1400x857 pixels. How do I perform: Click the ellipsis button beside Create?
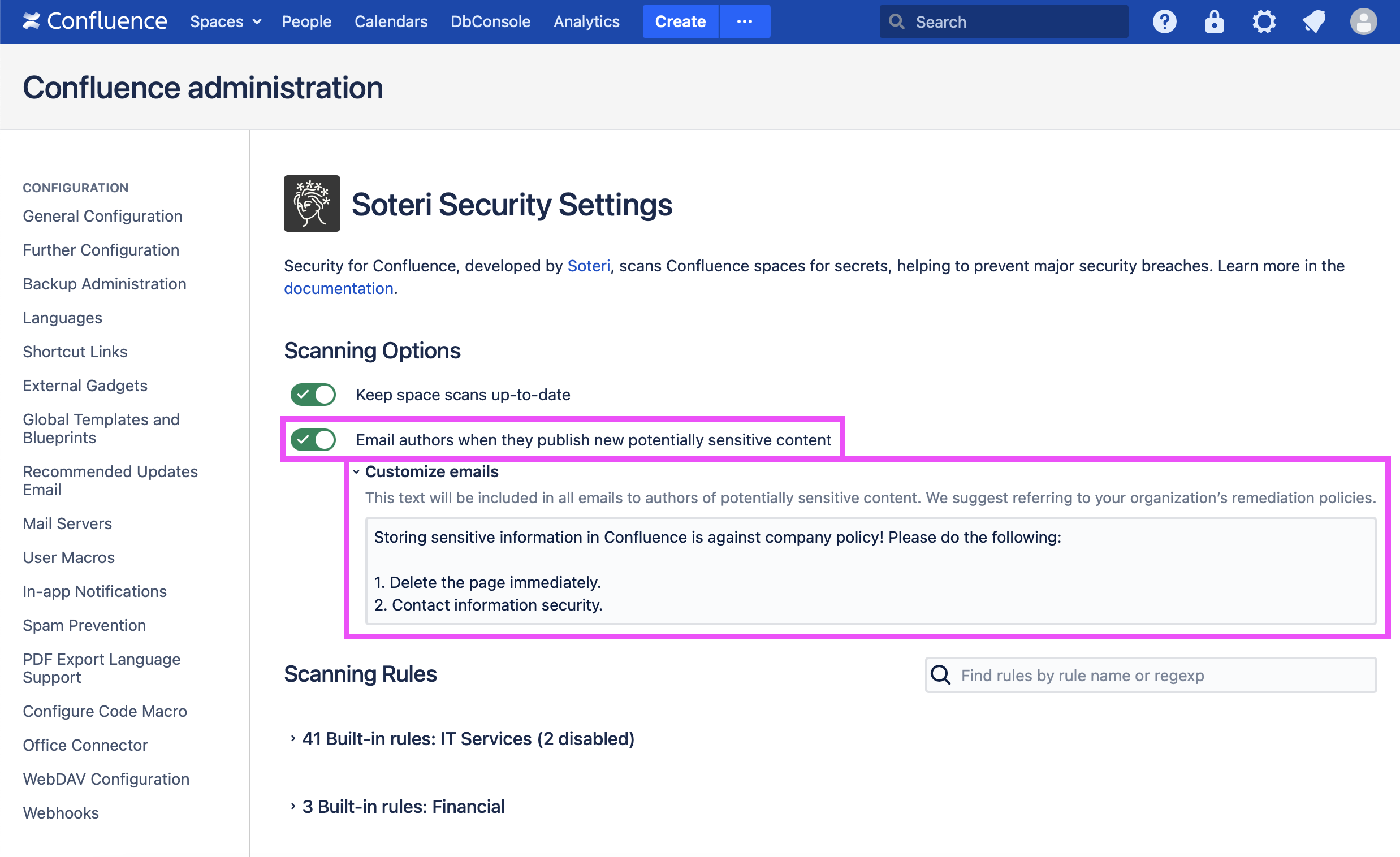pos(744,21)
